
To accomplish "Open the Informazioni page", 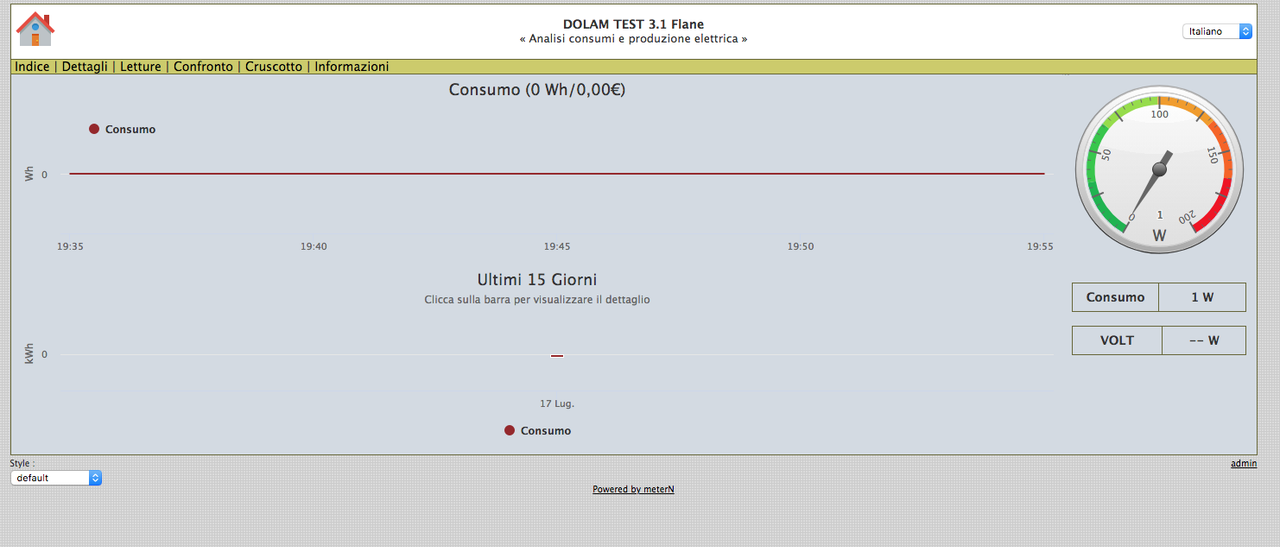I will (352, 67).
